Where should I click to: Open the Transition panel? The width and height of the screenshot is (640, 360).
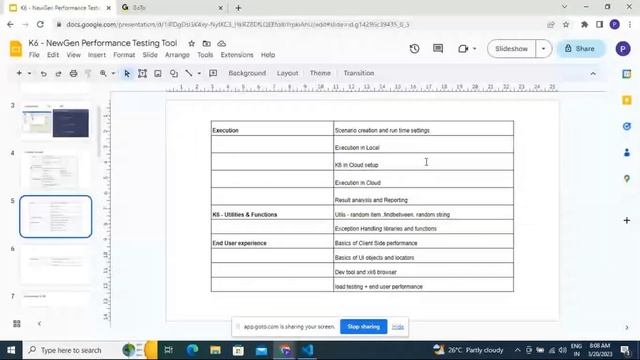[359, 73]
